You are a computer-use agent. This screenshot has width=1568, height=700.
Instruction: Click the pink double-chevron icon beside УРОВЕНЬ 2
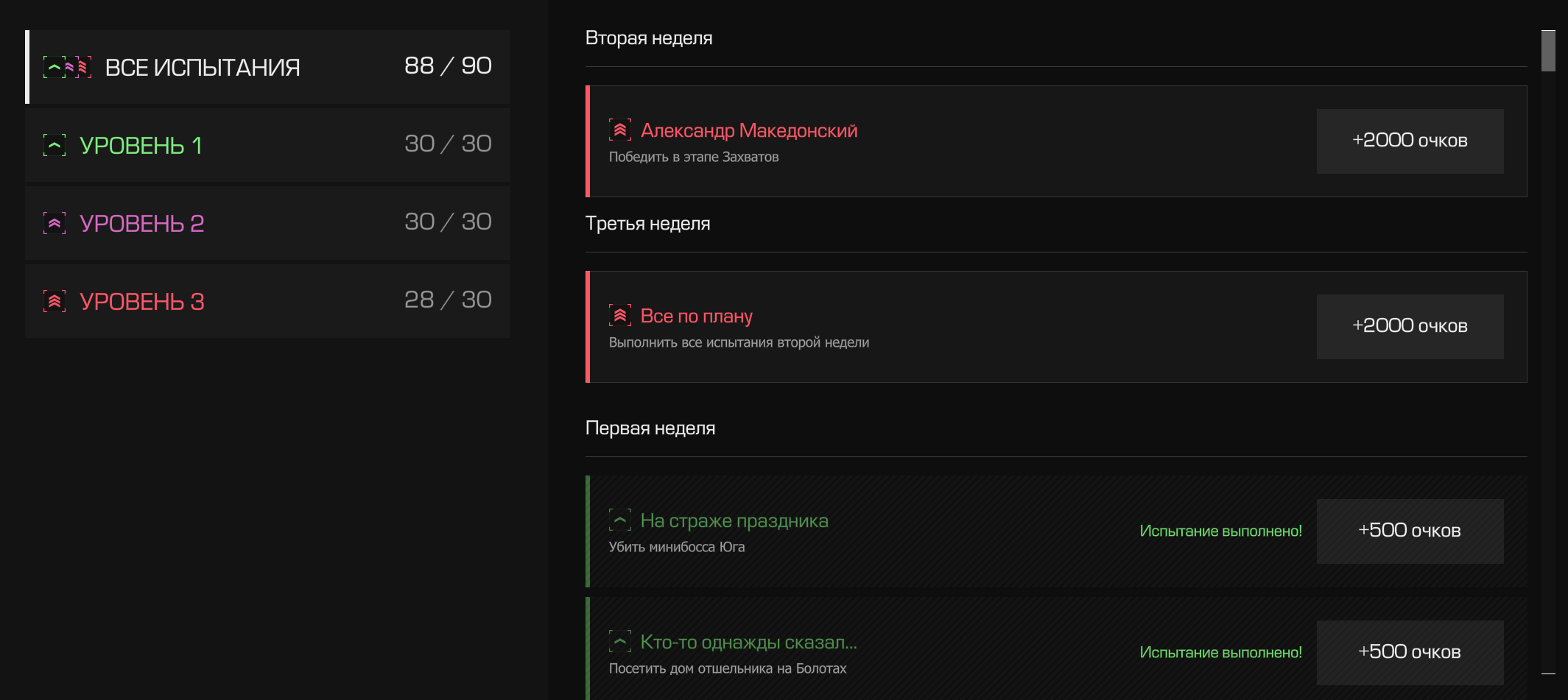pos(55,223)
